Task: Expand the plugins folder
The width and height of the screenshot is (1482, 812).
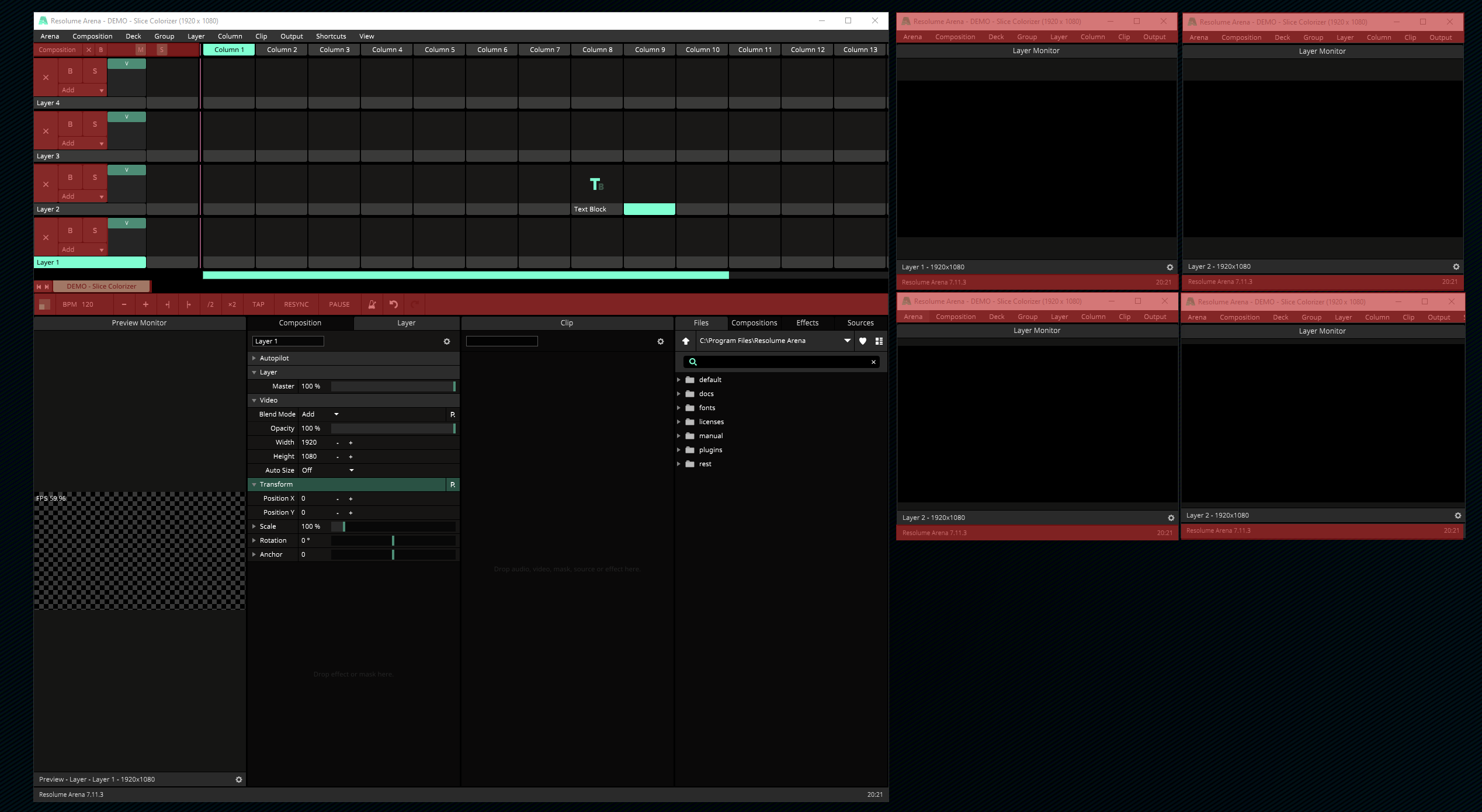Action: 679,450
